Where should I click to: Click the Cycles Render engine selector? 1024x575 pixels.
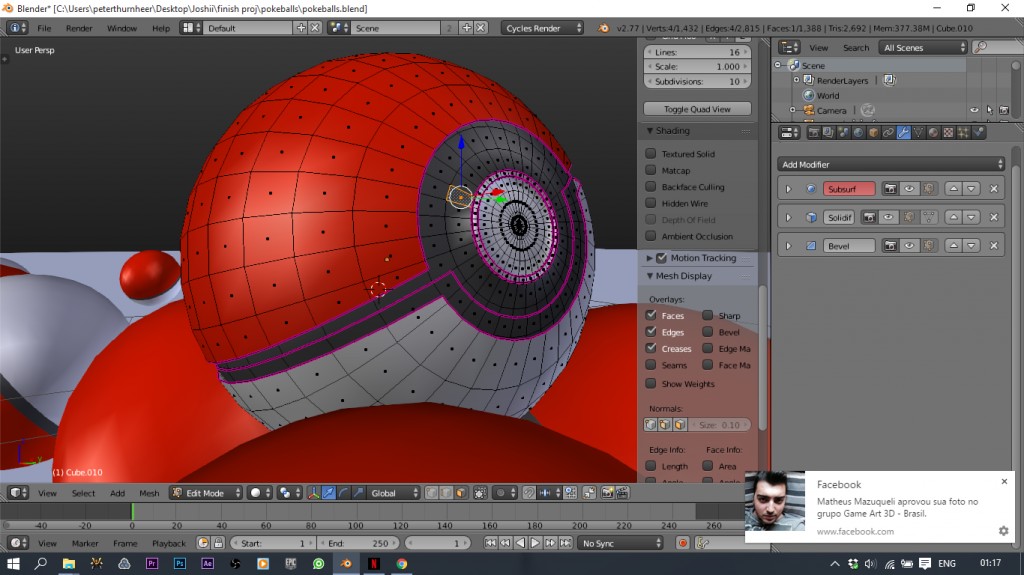[x=543, y=28]
